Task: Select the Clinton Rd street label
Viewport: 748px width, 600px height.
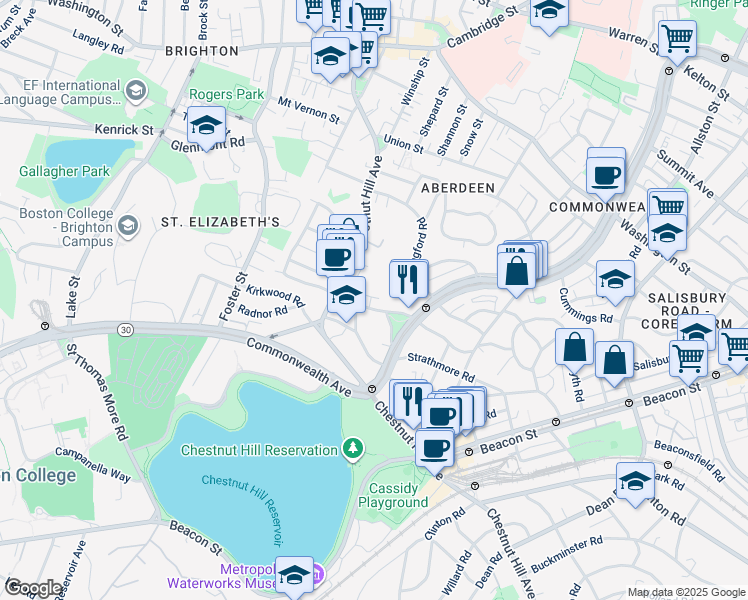Action: click(445, 524)
